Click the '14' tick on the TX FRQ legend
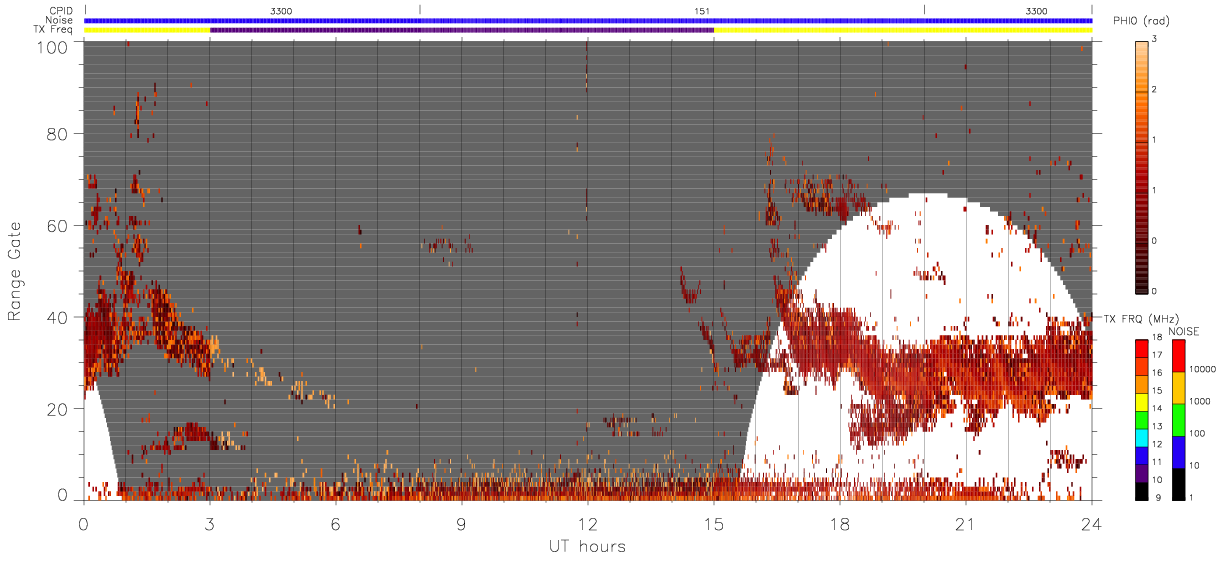The height and width of the screenshot is (567, 1228). point(1156,408)
